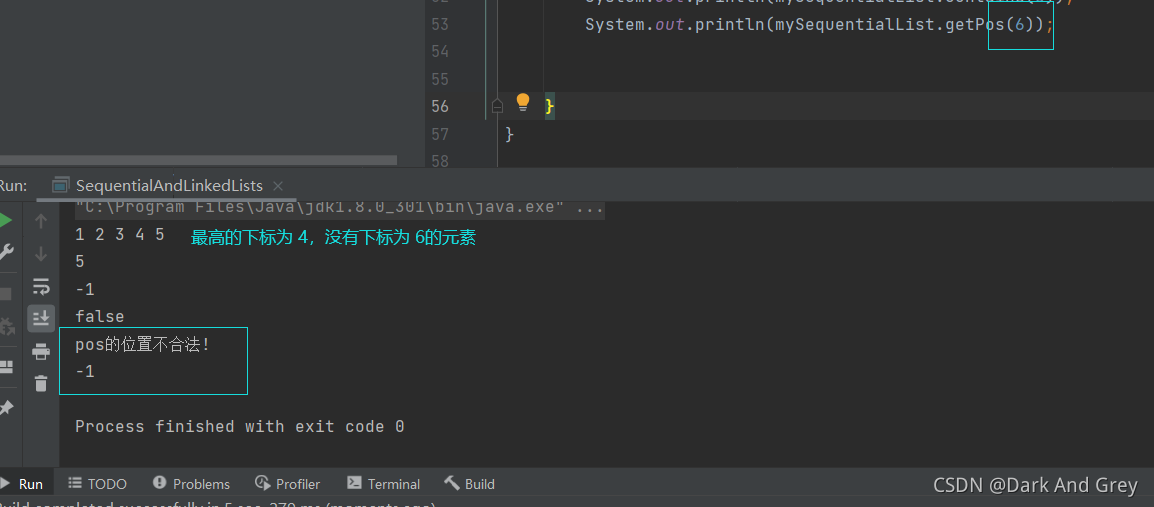Toggle soft-wrap in the console
The height and width of the screenshot is (507, 1154).
coord(41,286)
